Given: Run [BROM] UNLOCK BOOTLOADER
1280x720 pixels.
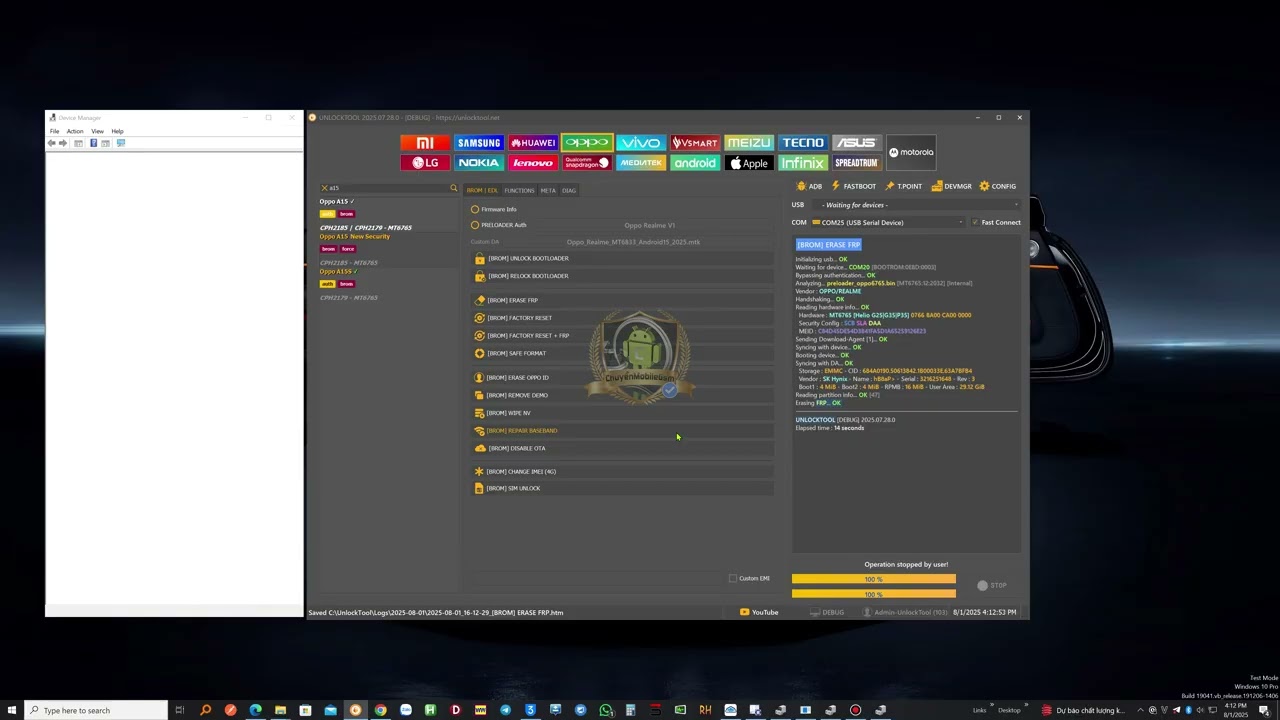Looking at the screenshot, I should pyautogui.click(x=622, y=258).
